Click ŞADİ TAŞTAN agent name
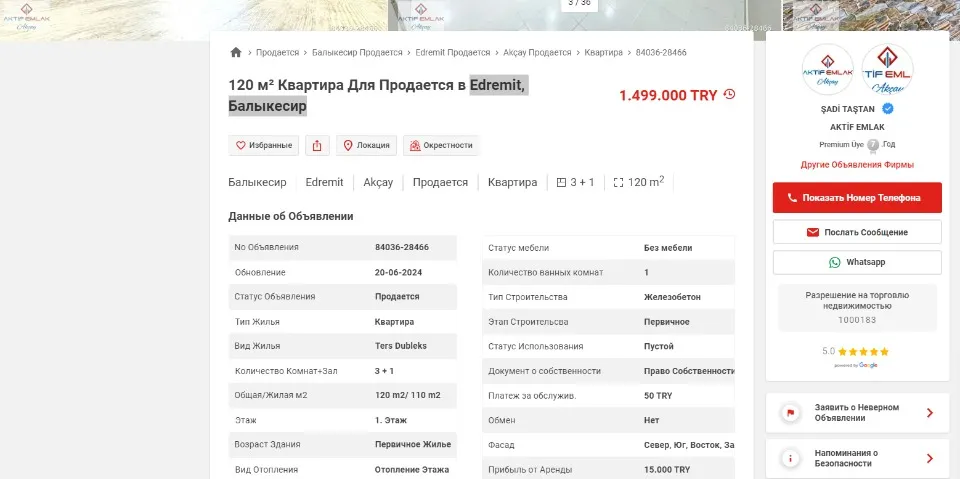Screen dimensions: 960x479 coord(847,109)
